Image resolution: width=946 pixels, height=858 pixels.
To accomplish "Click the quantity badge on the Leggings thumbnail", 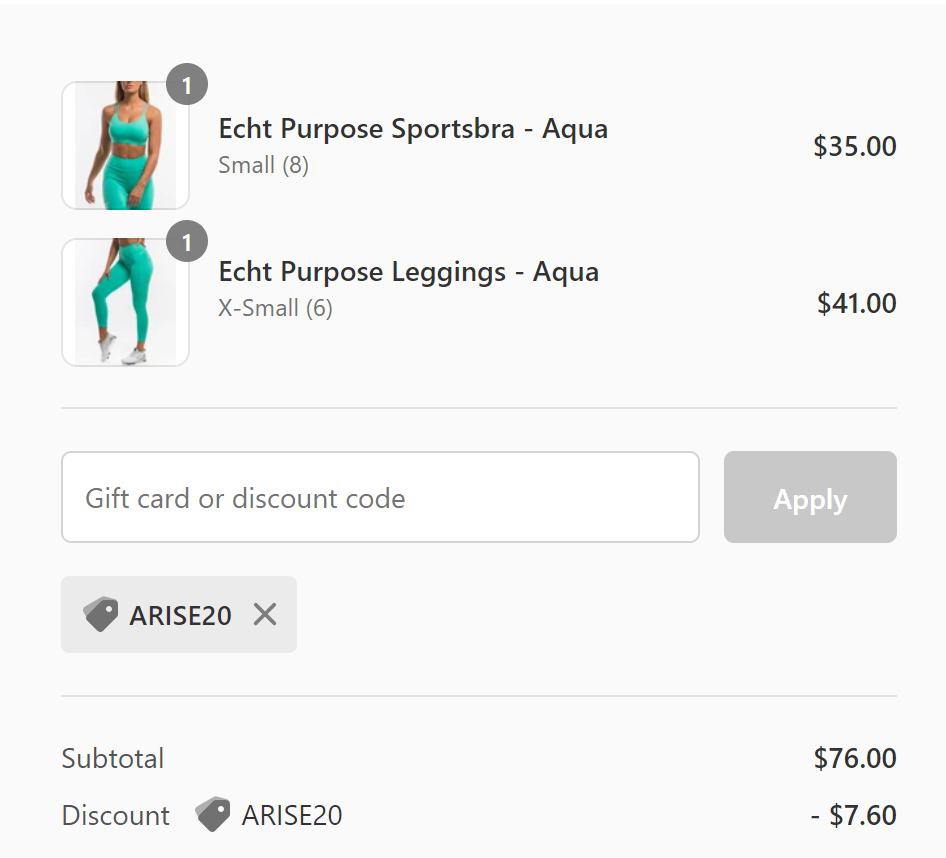I will click(187, 243).
